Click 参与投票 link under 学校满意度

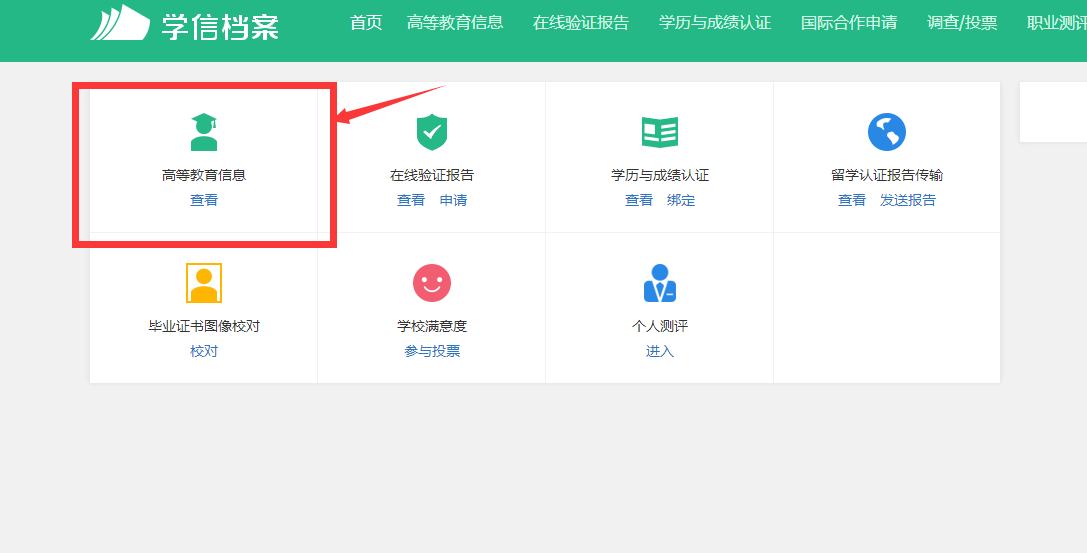pyautogui.click(x=432, y=351)
